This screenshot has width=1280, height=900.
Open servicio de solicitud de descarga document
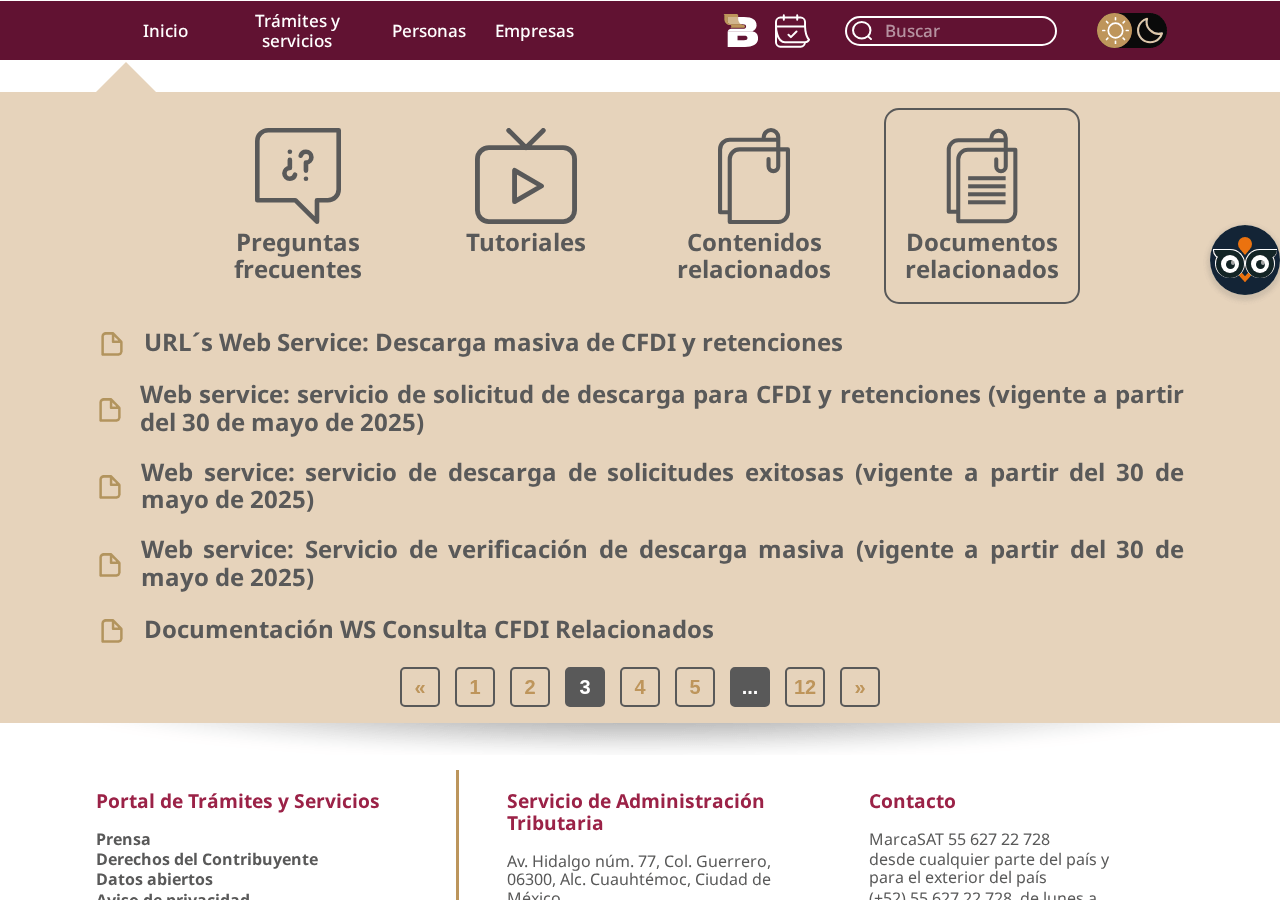click(x=662, y=409)
